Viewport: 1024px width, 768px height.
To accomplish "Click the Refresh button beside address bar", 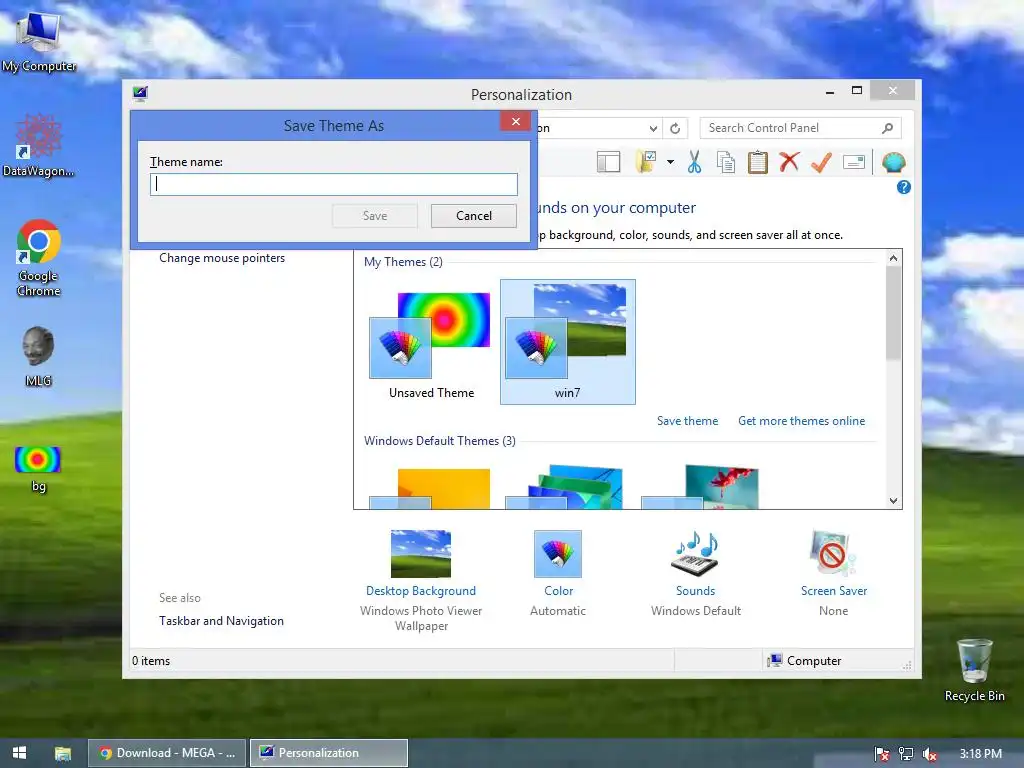I will [675, 128].
